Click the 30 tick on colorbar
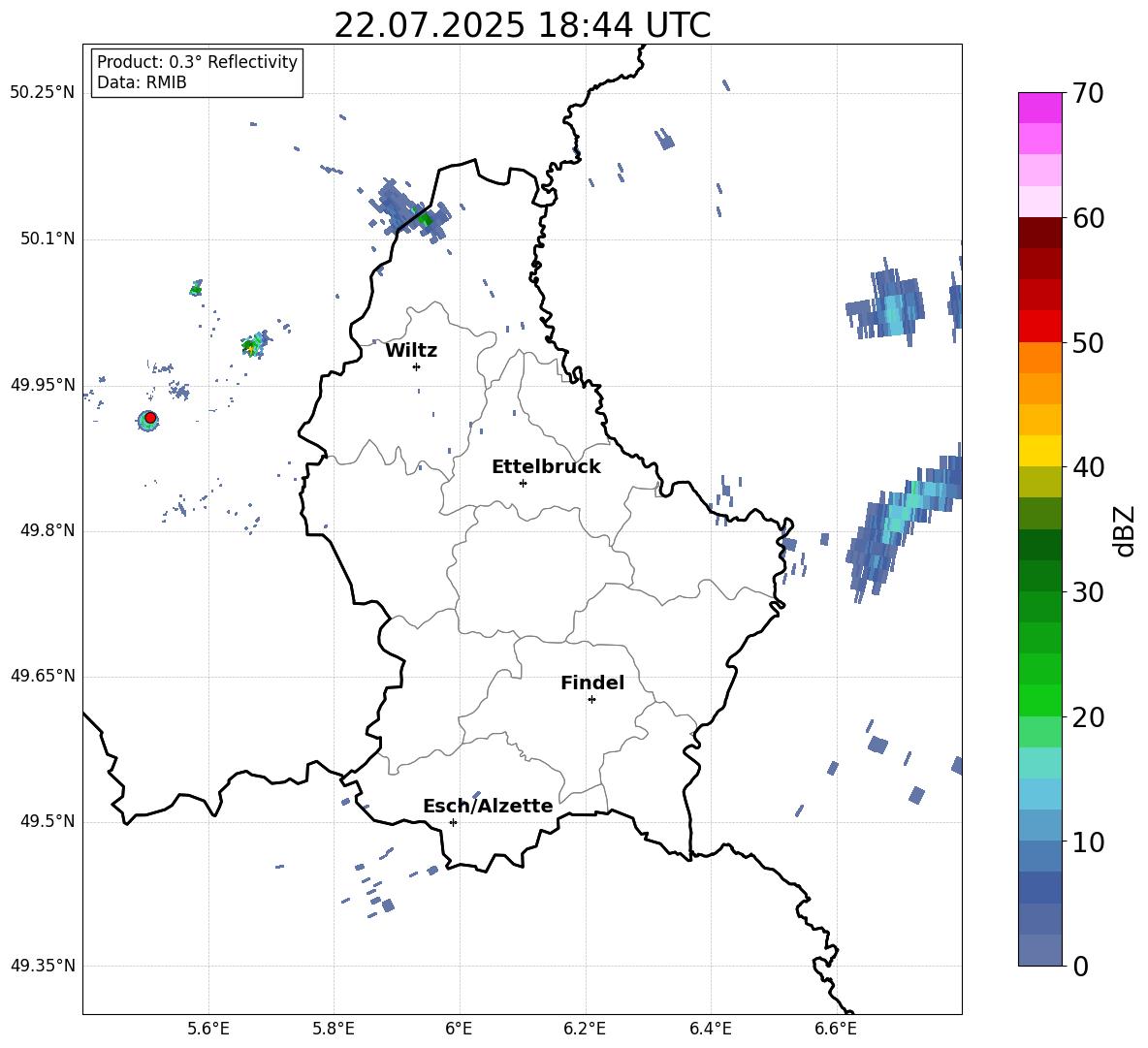 click(x=1088, y=591)
